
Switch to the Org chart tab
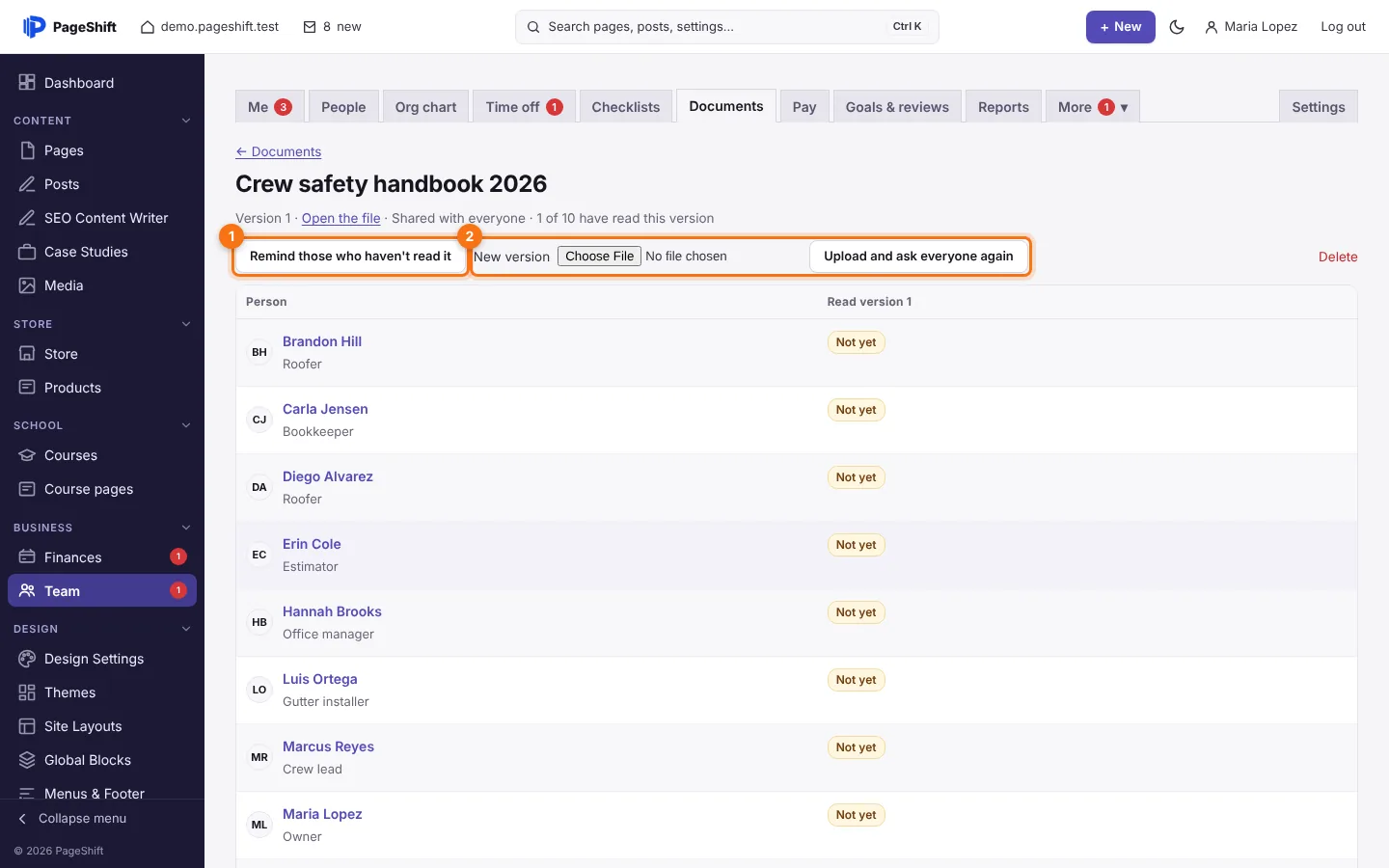425,107
